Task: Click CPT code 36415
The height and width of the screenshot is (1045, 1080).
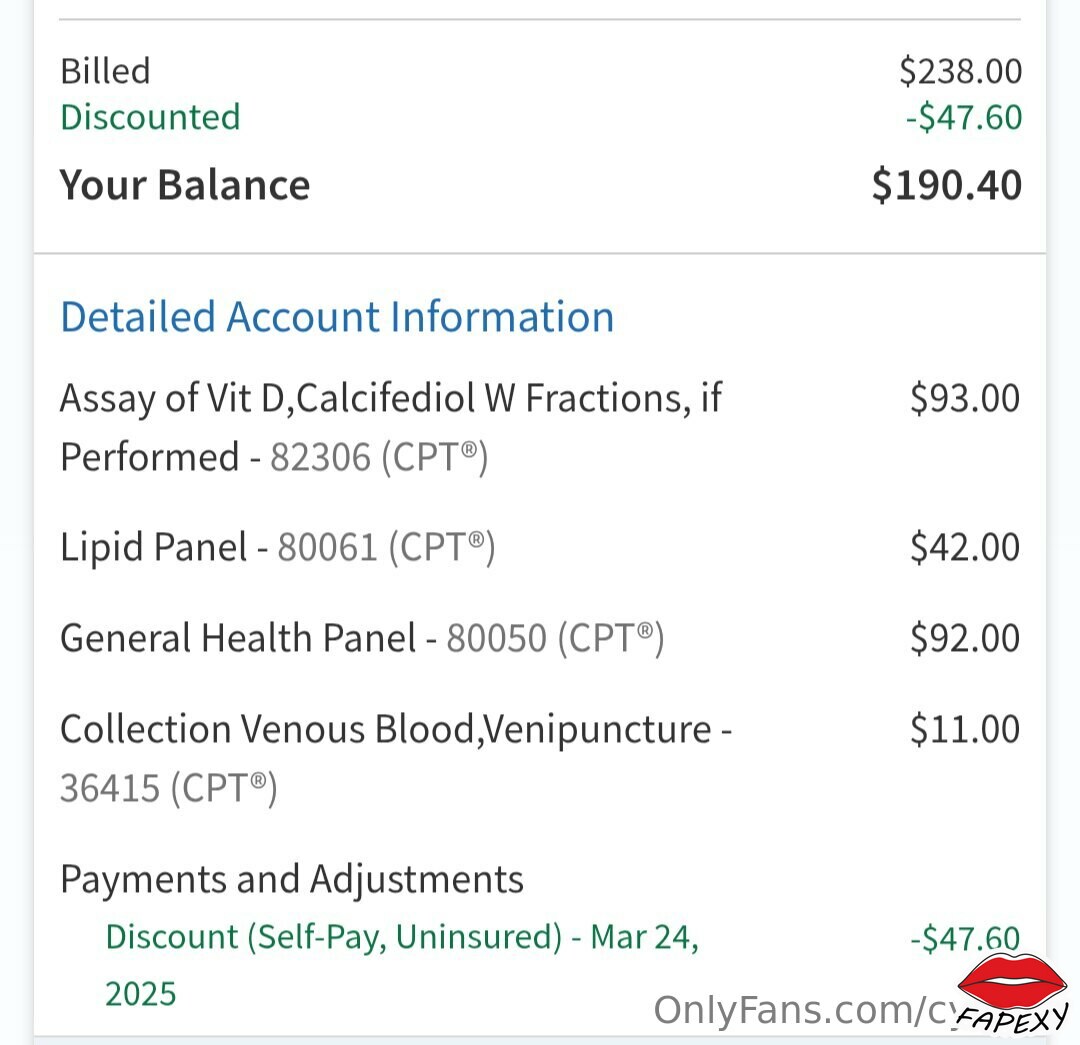Action: [110, 789]
